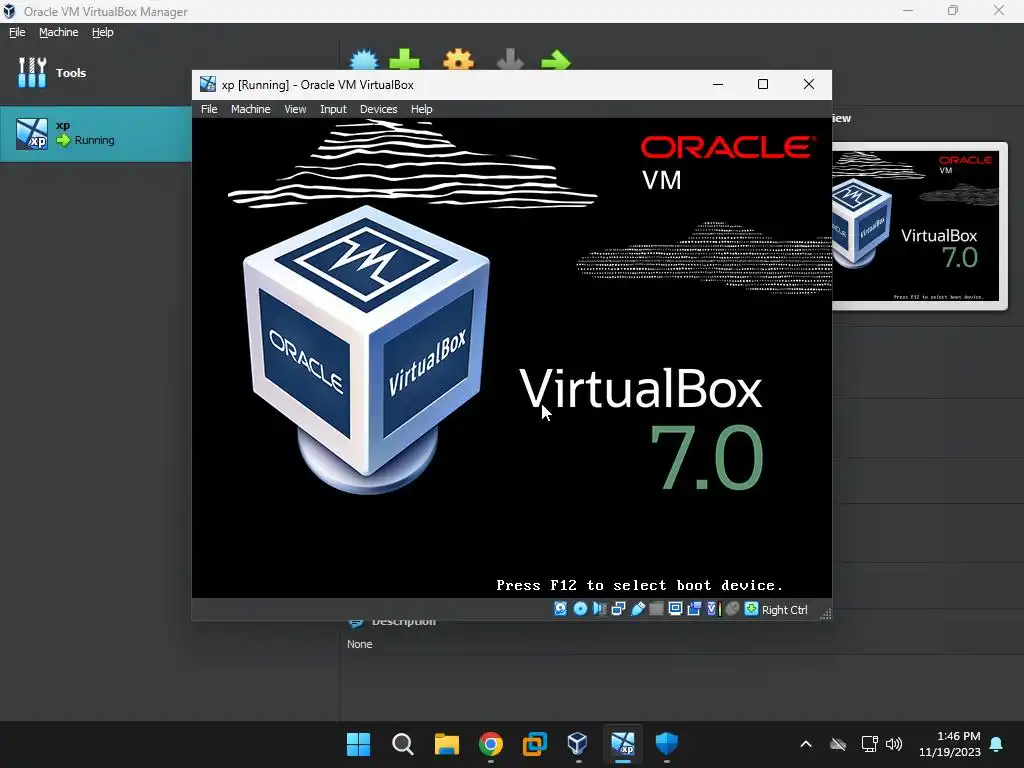Open Google Chrome from the taskbar
Image resolution: width=1024 pixels, height=768 pixels.
[490, 744]
